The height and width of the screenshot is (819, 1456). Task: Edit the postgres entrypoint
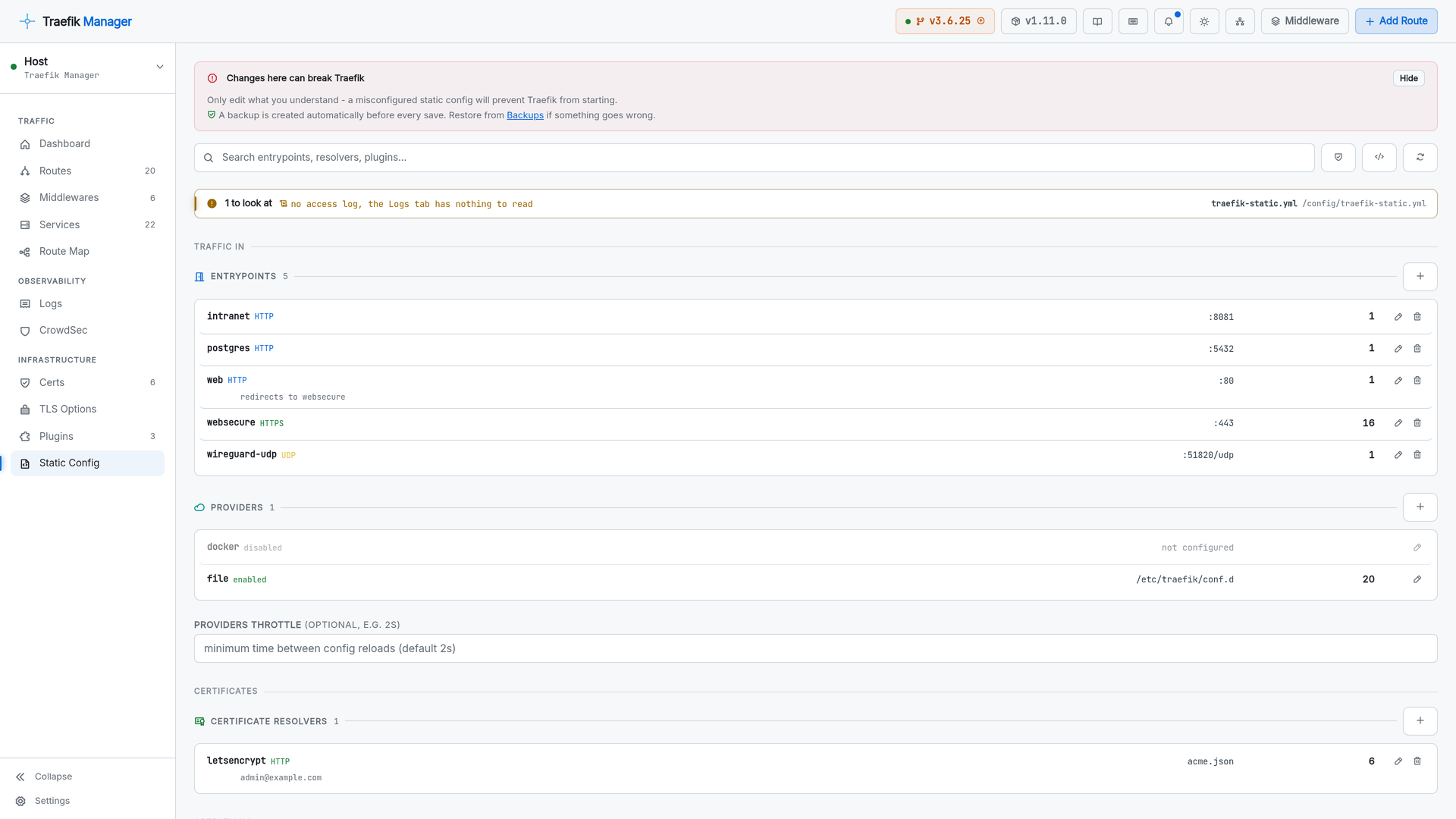1398,349
